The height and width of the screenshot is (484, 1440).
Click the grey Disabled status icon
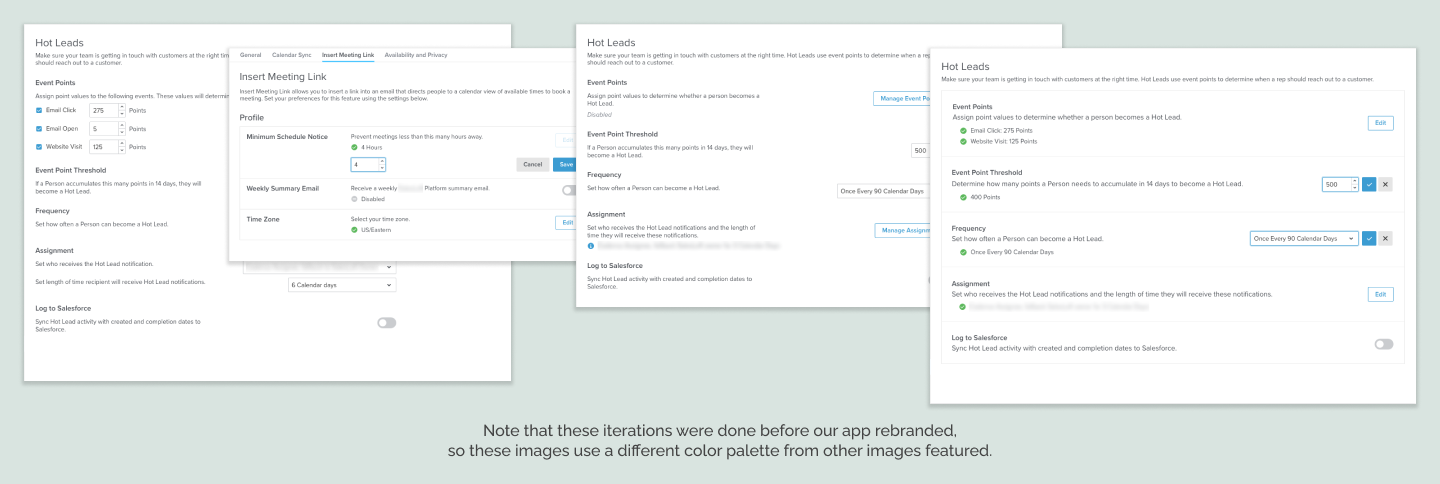pos(355,198)
